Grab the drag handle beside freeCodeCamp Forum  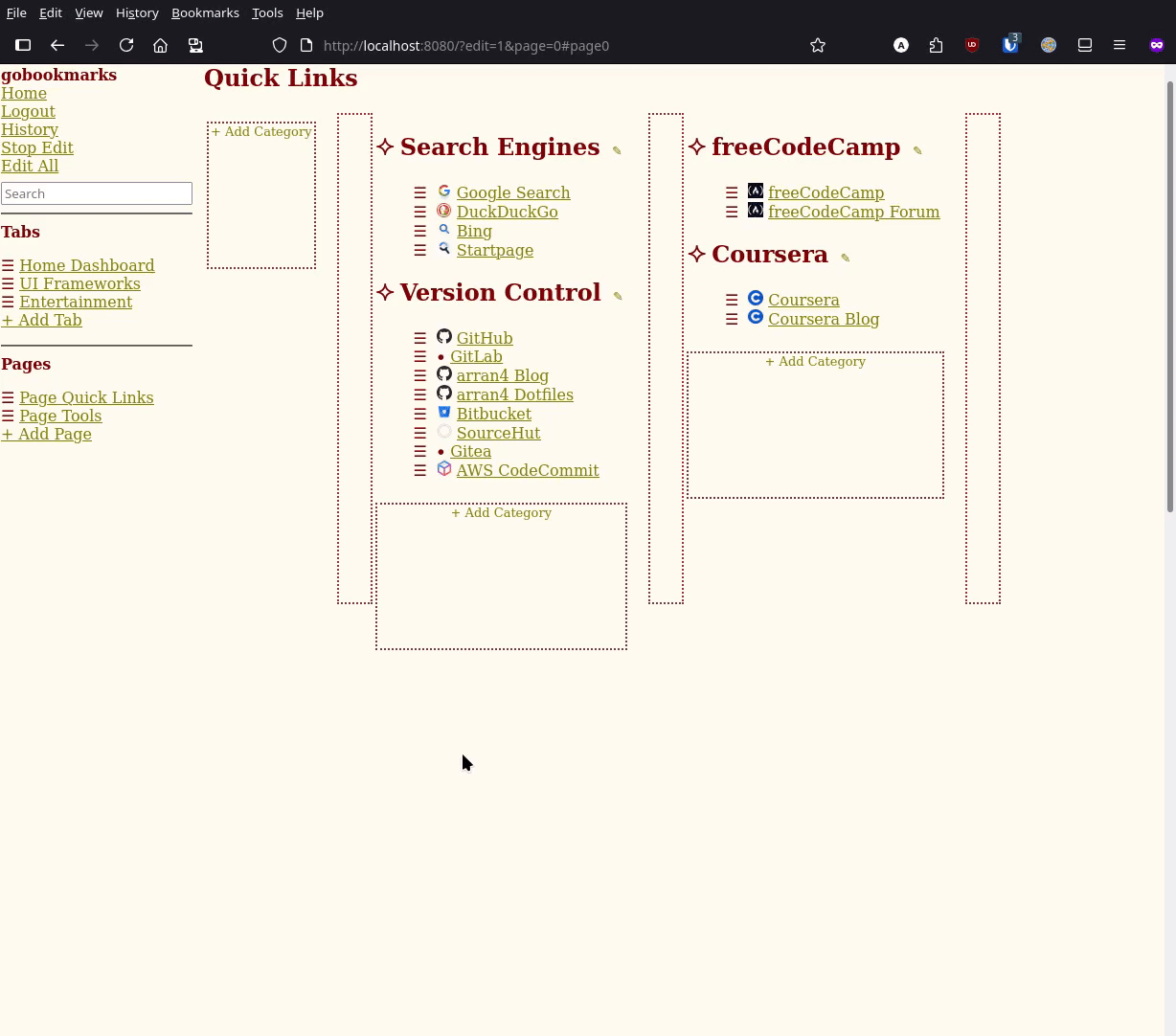click(x=732, y=212)
